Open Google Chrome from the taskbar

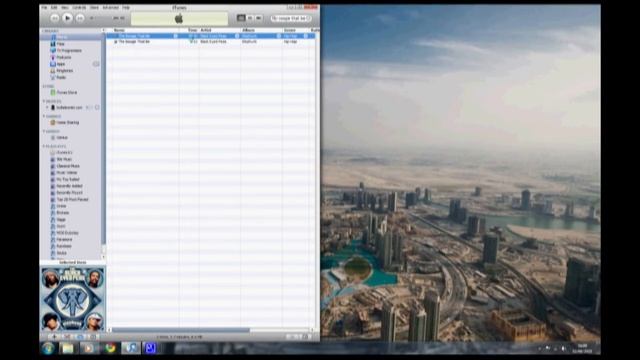[109, 348]
